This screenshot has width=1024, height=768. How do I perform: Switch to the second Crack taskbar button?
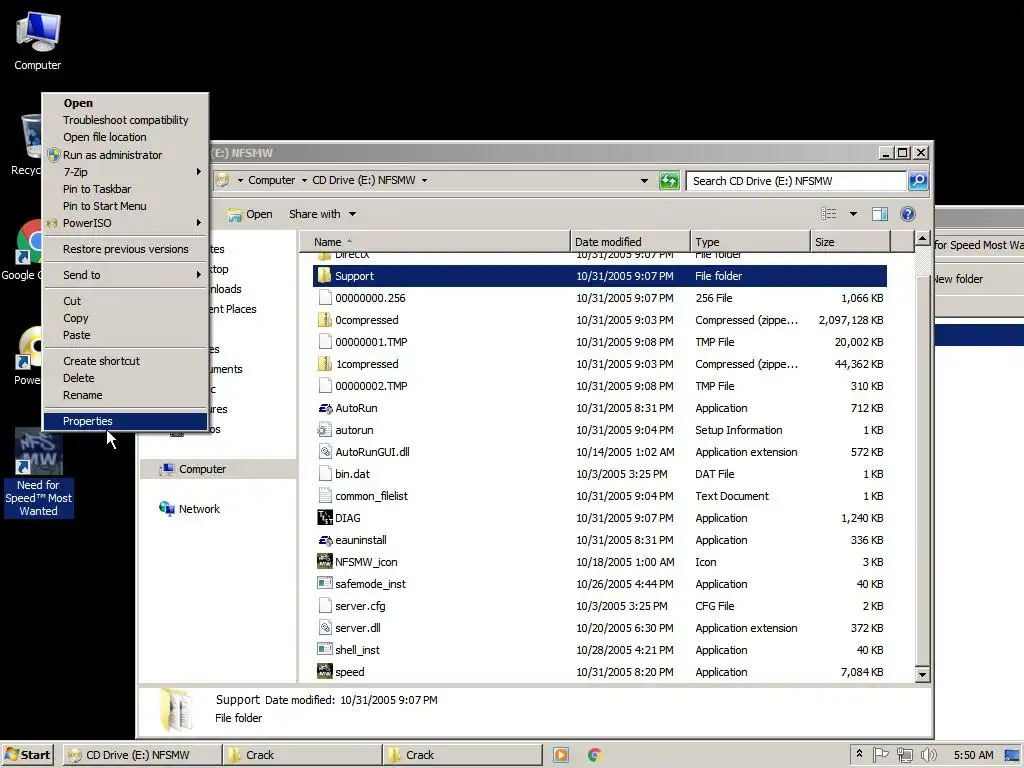pyautogui.click(x=462, y=755)
